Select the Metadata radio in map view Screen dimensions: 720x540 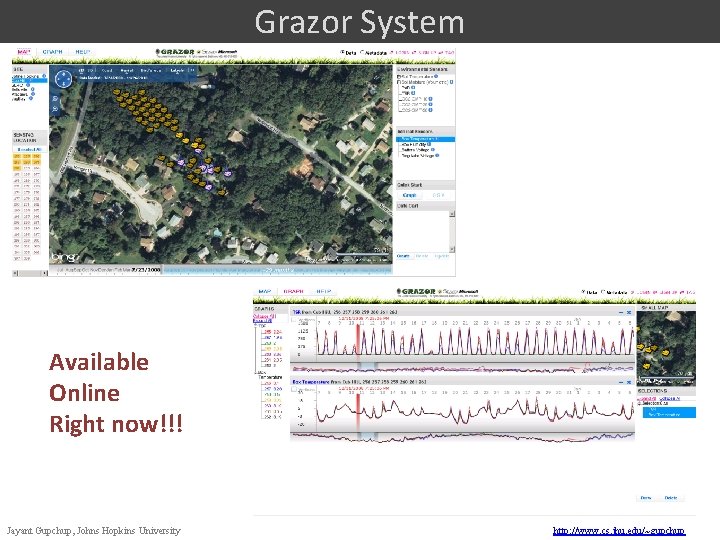(x=362, y=52)
